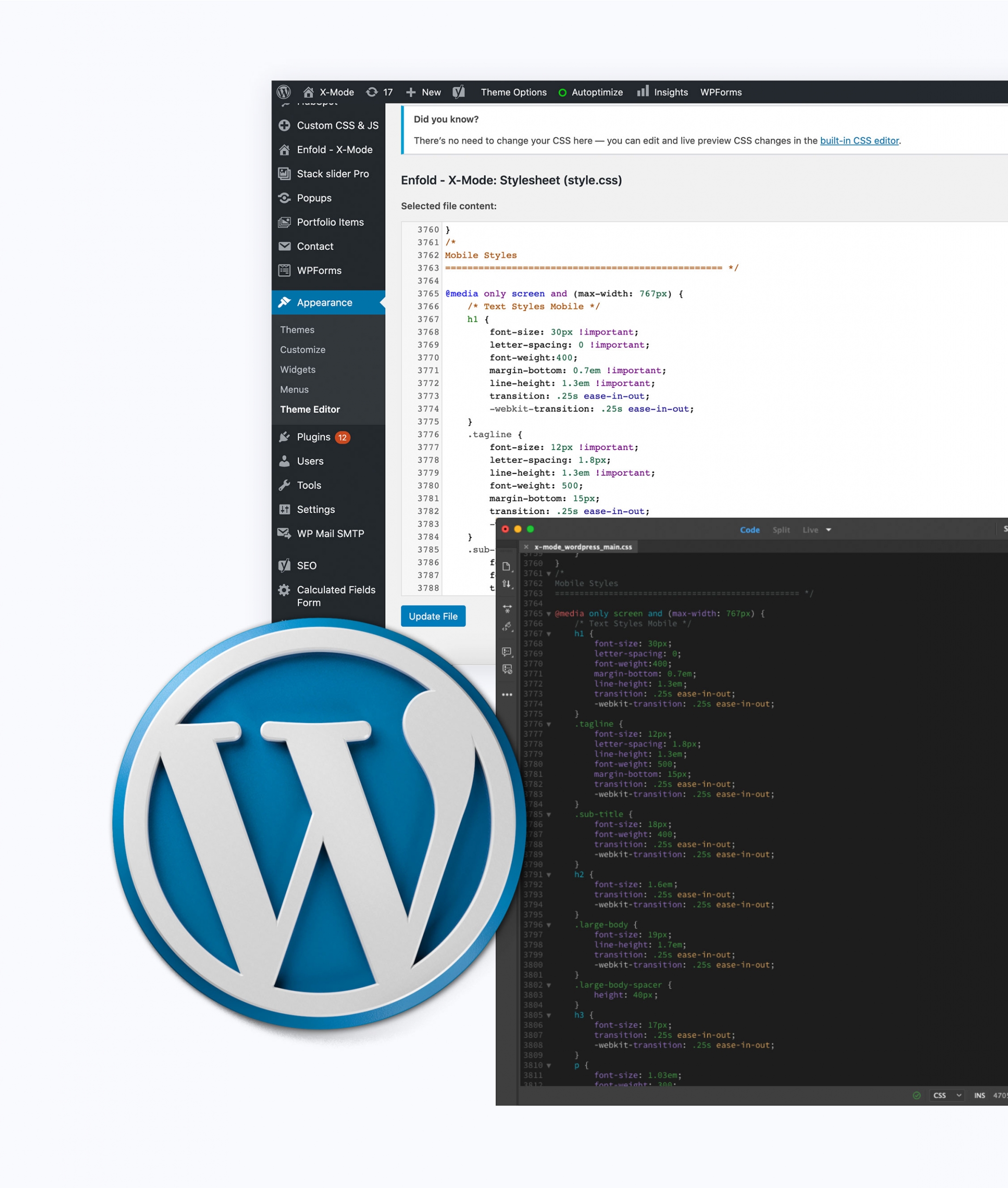Switch to Live view
1008x1188 pixels.
[x=810, y=529]
